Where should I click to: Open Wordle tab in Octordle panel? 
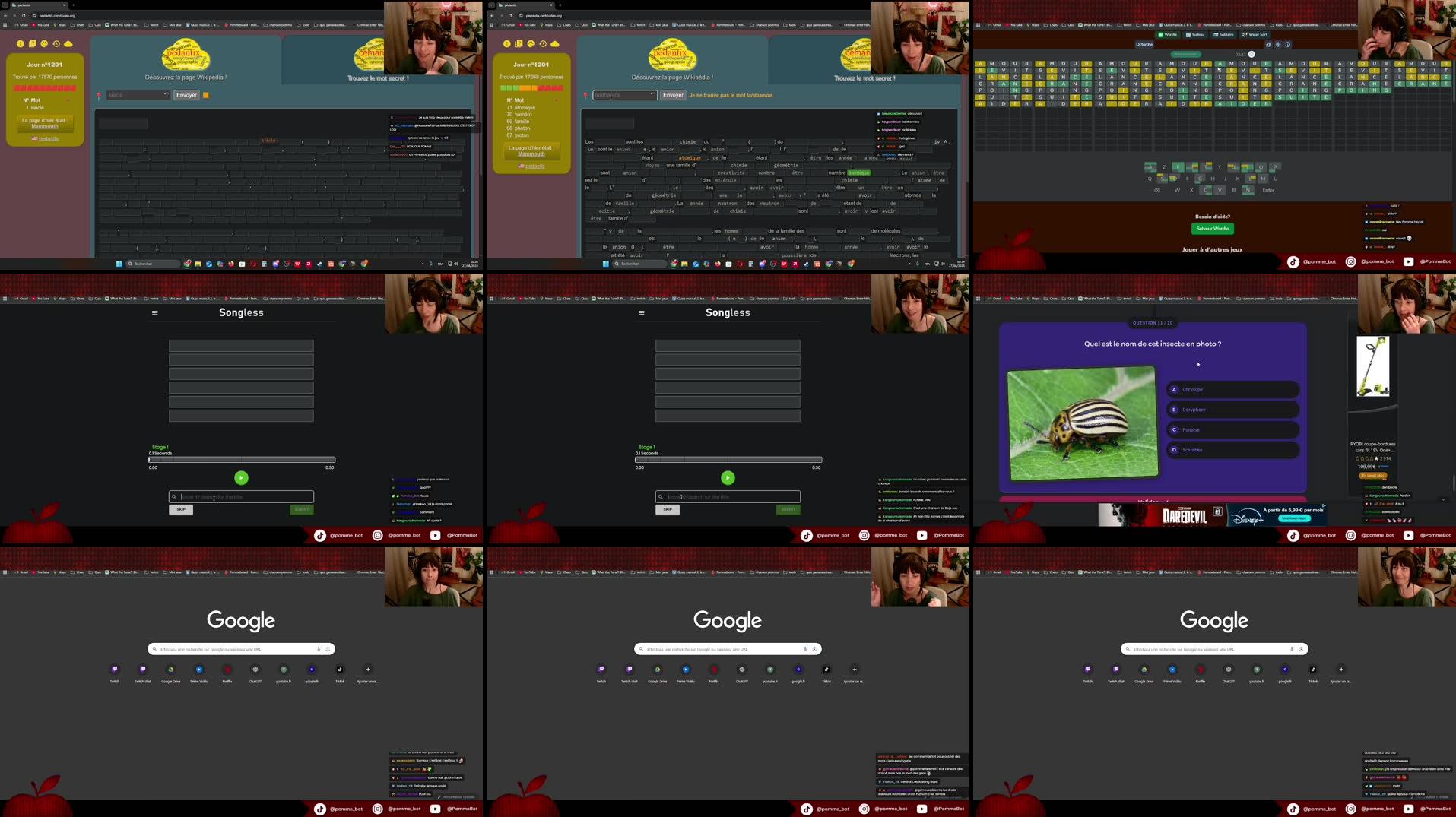click(x=1168, y=34)
